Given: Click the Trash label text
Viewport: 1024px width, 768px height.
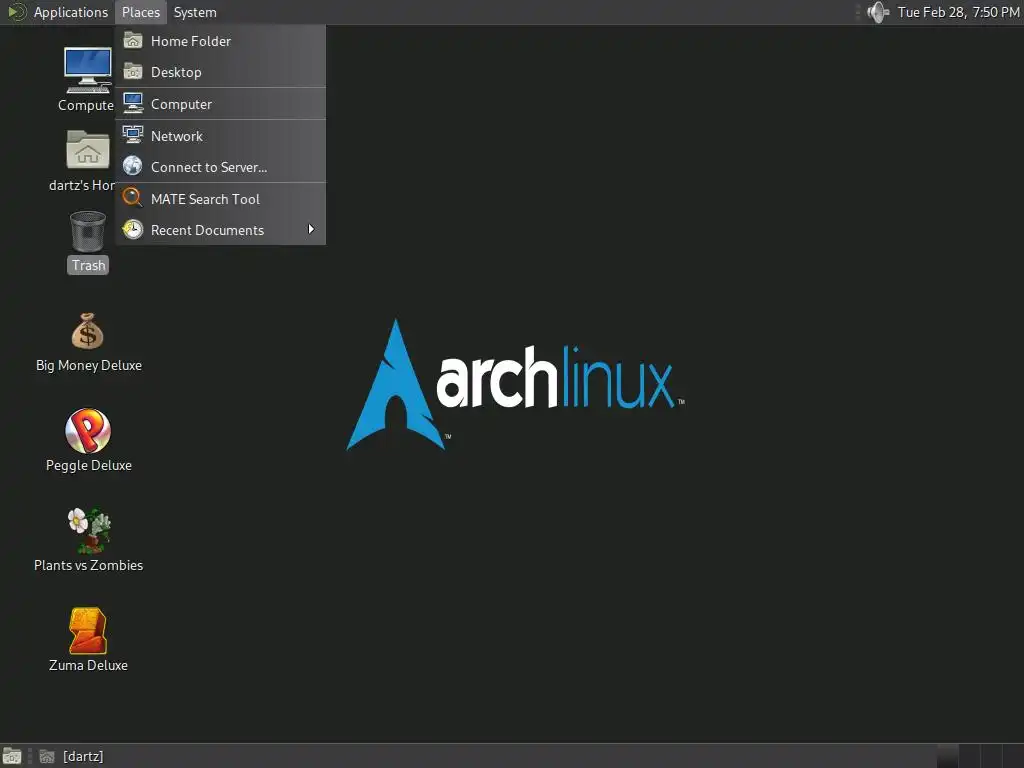Looking at the screenshot, I should click(x=88, y=265).
